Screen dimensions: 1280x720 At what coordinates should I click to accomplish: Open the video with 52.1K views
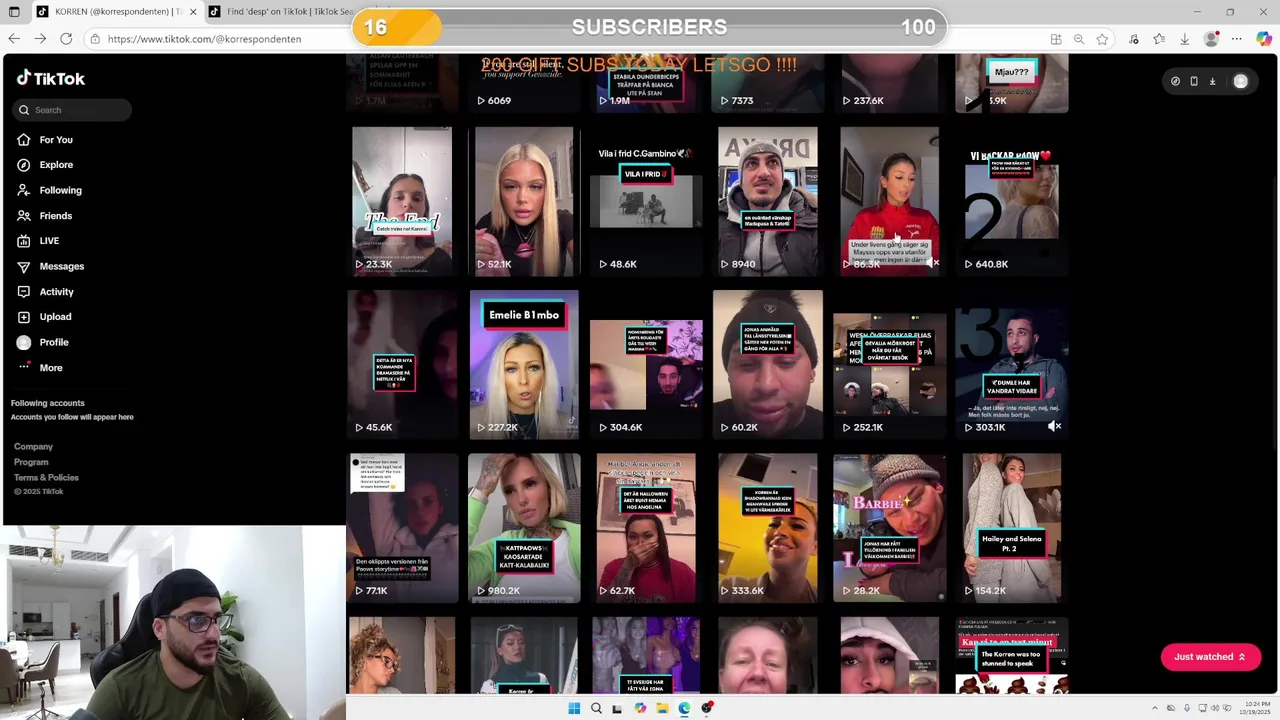(524, 201)
